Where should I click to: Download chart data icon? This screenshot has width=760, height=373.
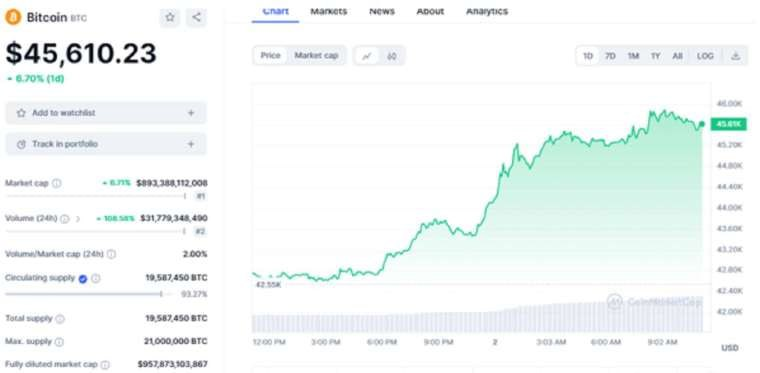[x=735, y=56]
